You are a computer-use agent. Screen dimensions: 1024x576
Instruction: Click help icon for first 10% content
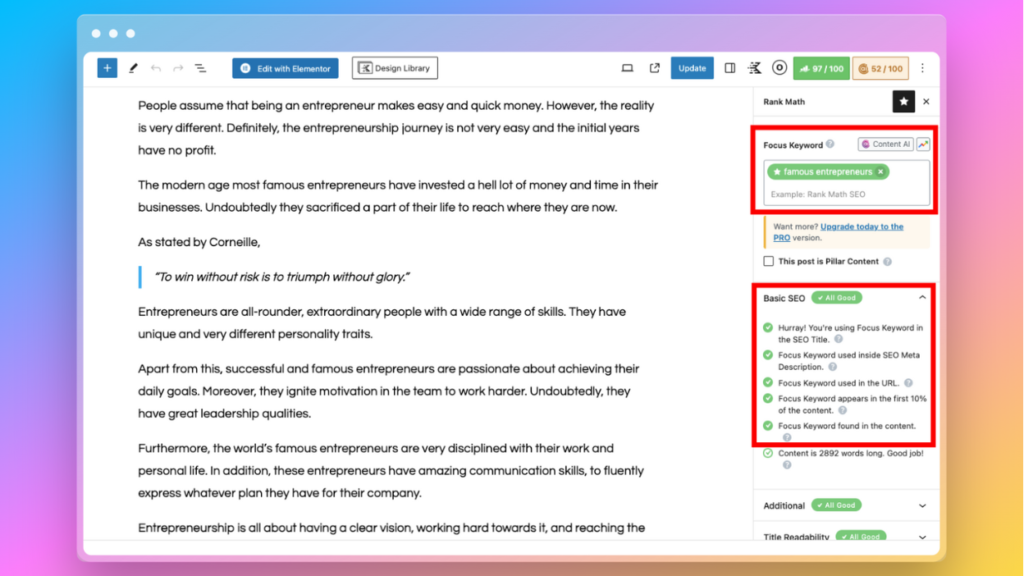pyautogui.click(x=842, y=410)
